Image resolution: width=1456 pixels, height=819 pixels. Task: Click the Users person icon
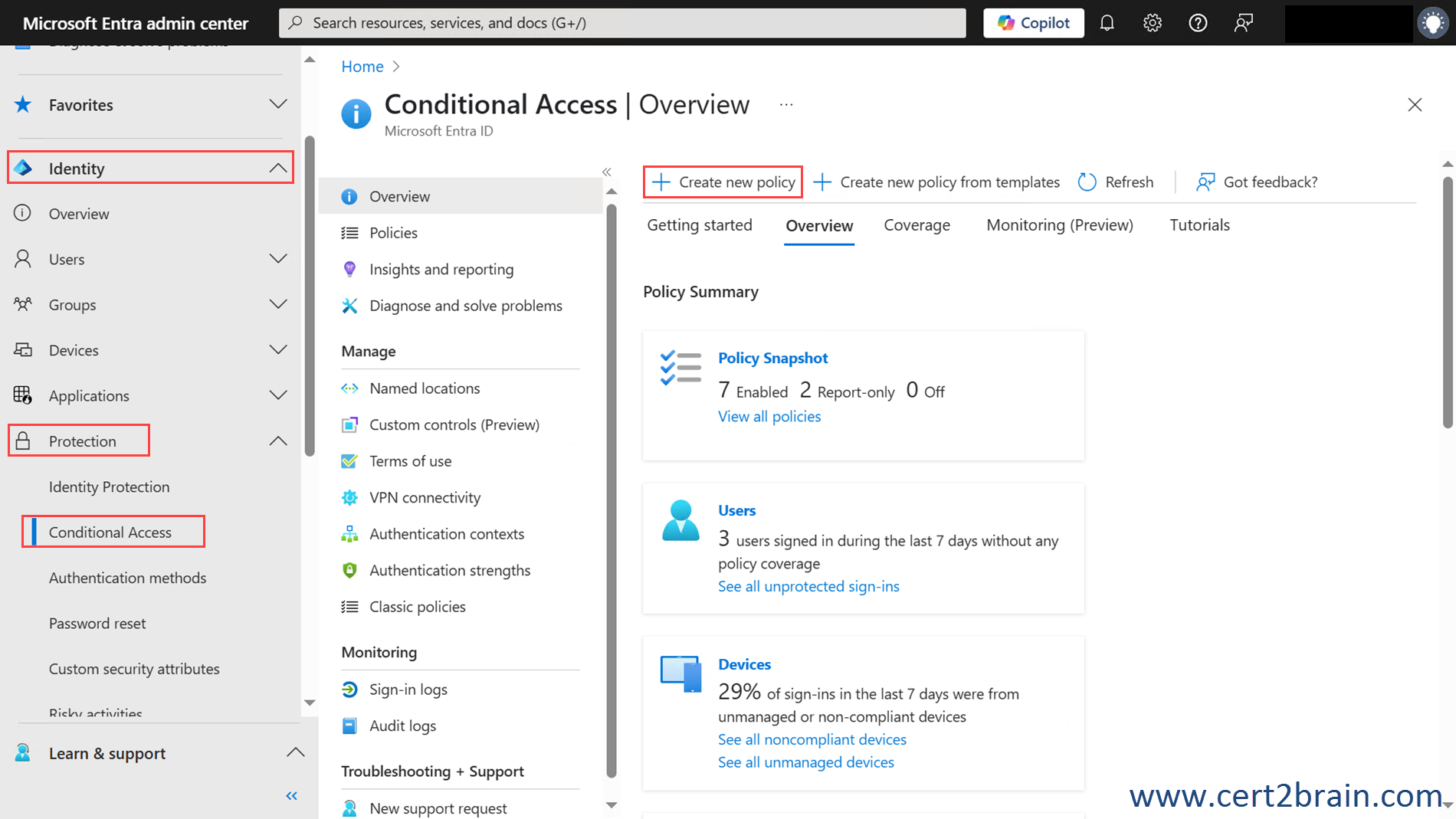(23, 259)
